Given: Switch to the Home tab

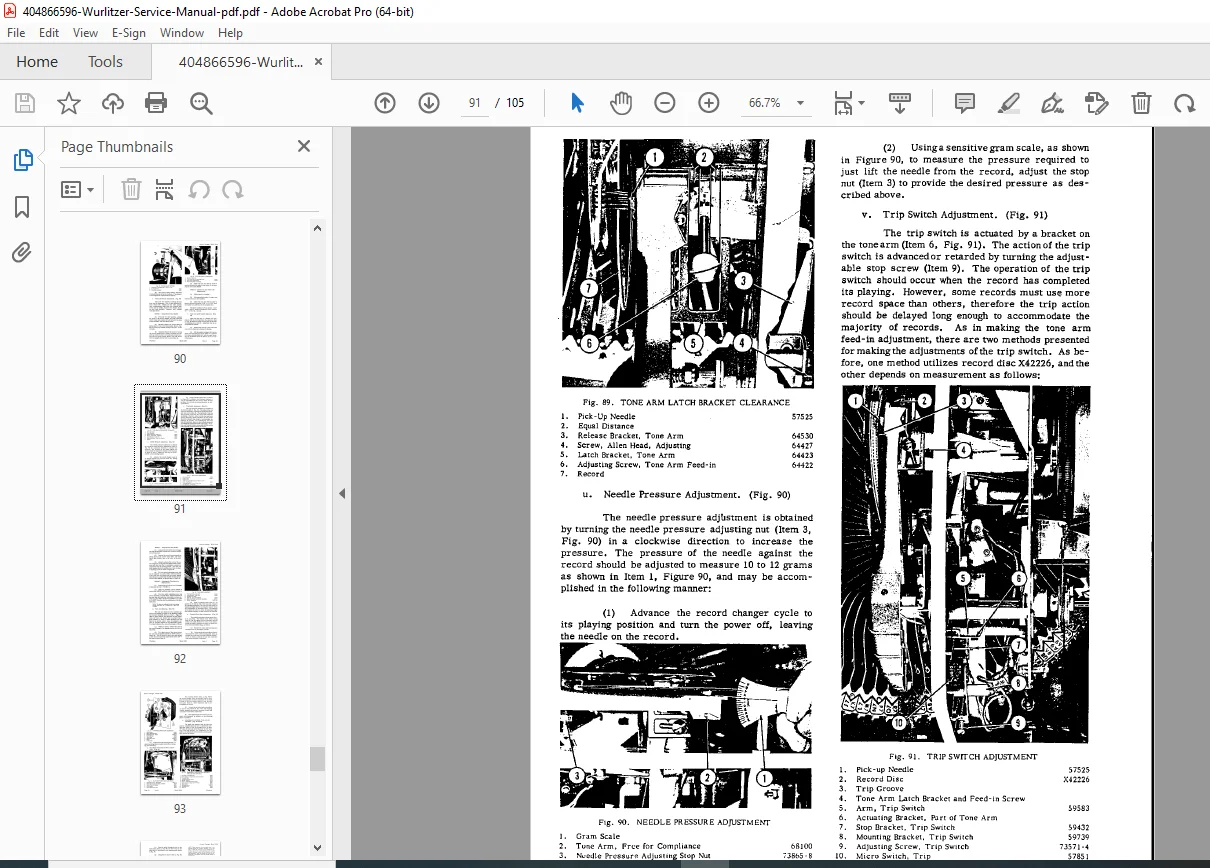Looking at the screenshot, I should pos(37,62).
